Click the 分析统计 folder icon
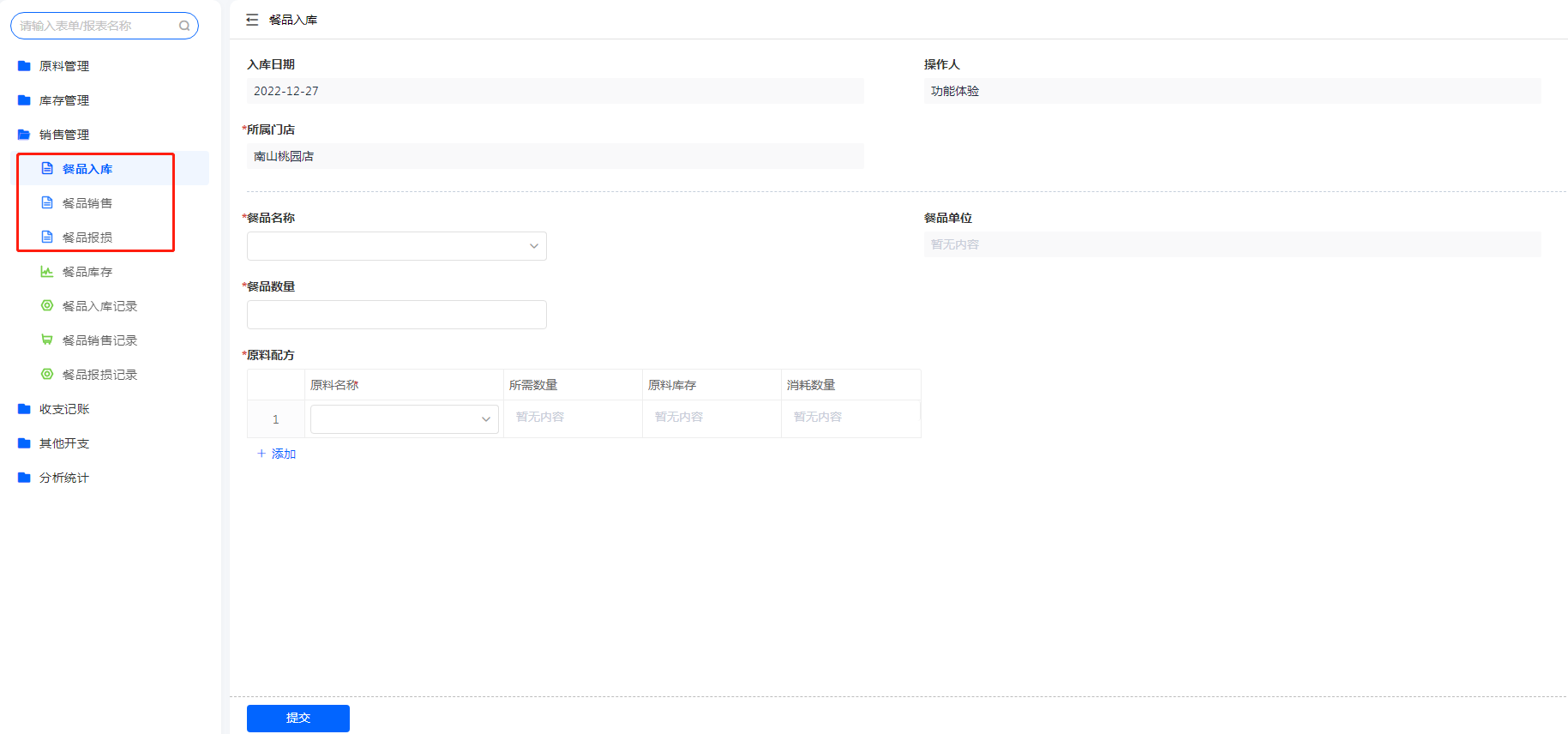This screenshot has height=734, width=1568. pyautogui.click(x=24, y=478)
